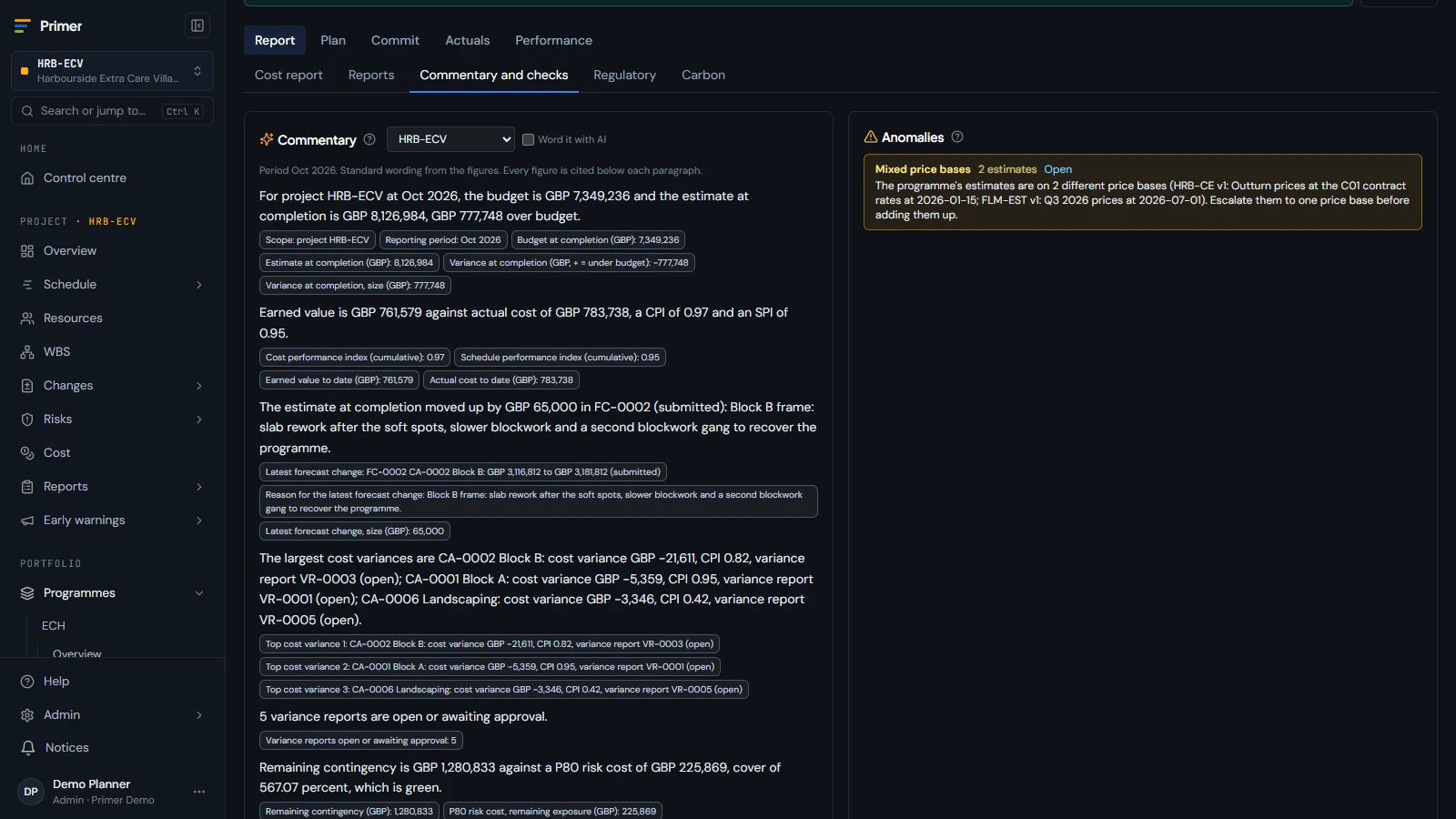This screenshot has height=819, width=1456.
Task: Open the HRB-ECV project switcher
Action: tap(112, 71)
